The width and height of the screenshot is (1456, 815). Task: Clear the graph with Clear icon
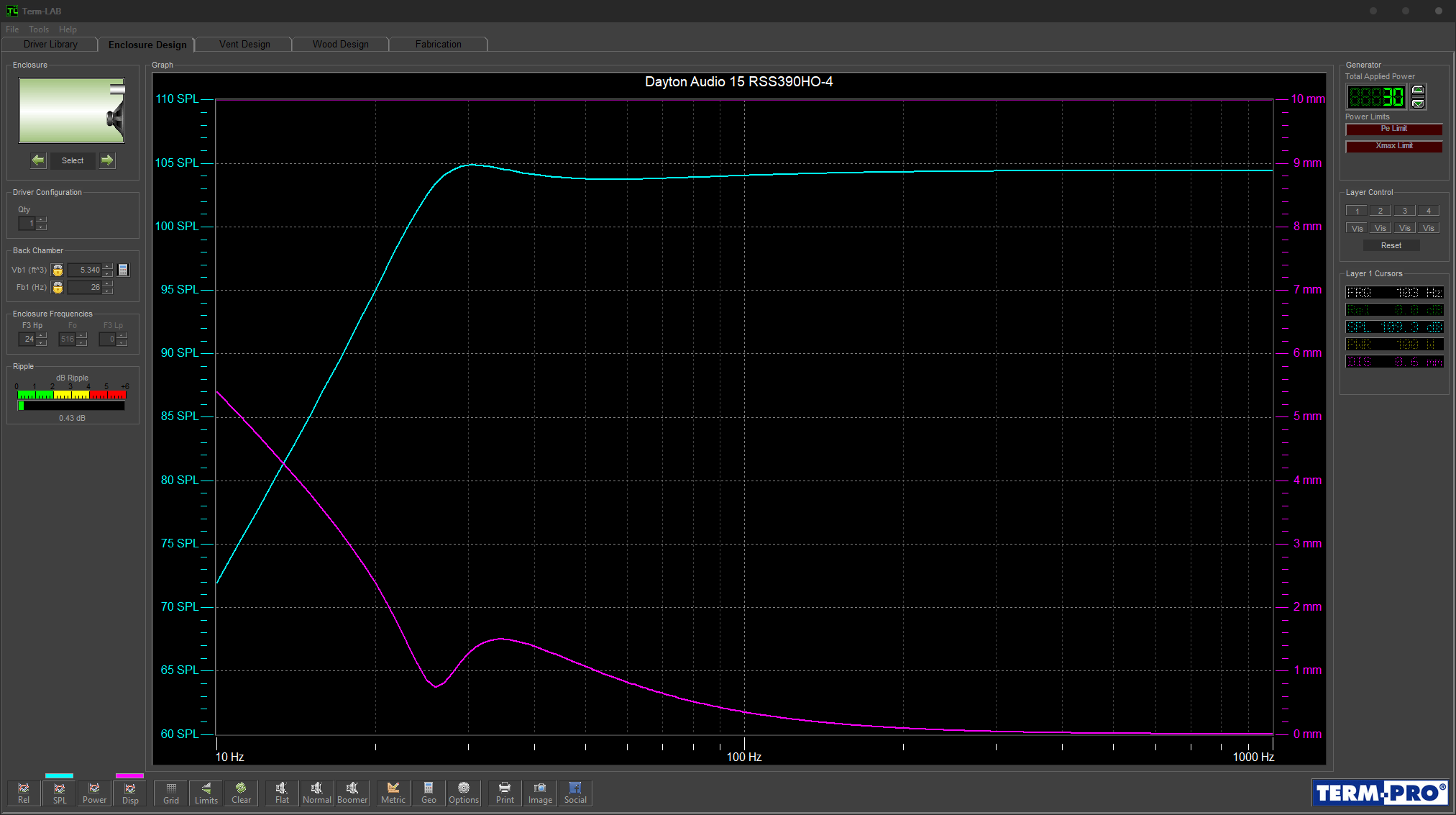pos(242,793)
